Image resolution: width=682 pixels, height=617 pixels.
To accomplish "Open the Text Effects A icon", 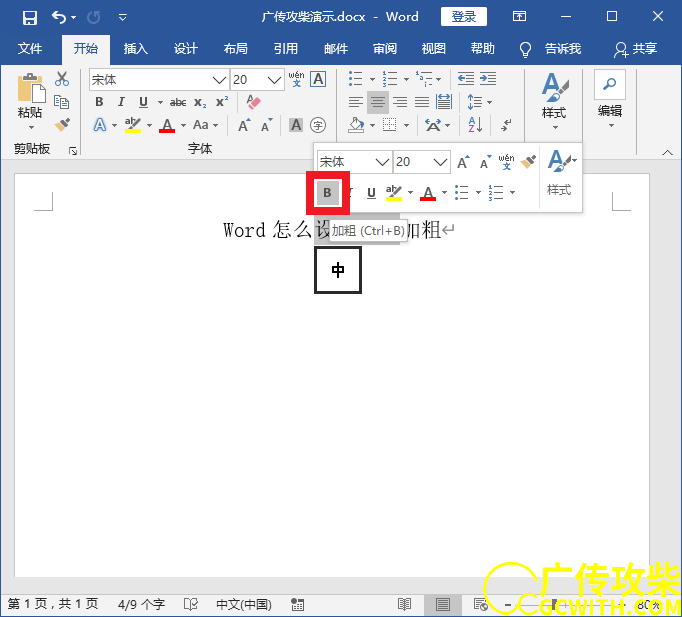I will 100,125.
